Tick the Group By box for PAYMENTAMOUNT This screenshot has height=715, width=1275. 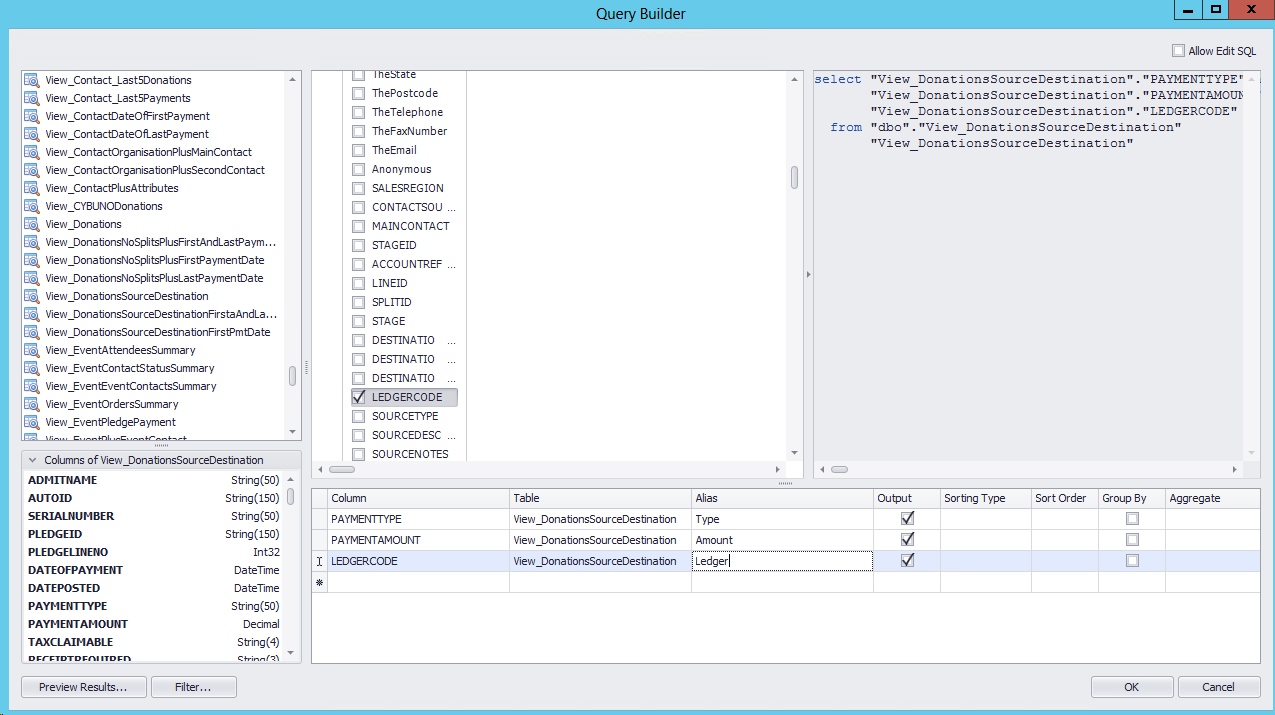1132,540
